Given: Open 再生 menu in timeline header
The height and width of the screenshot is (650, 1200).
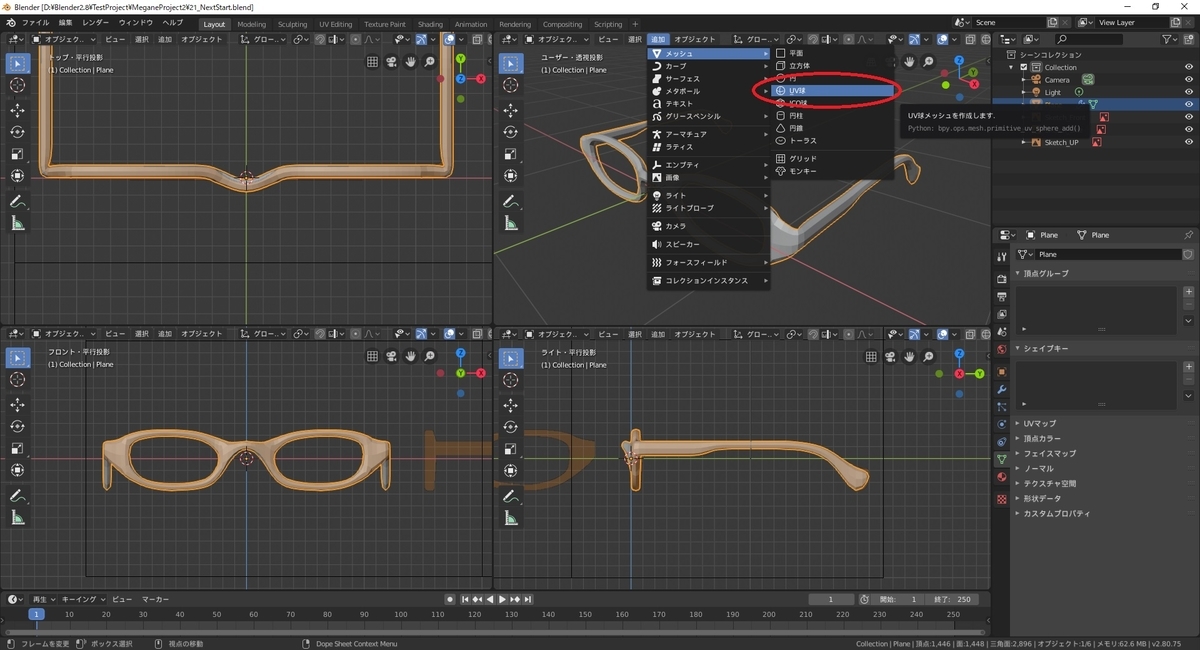Looking at the screenshot, I should coord(43,599).
